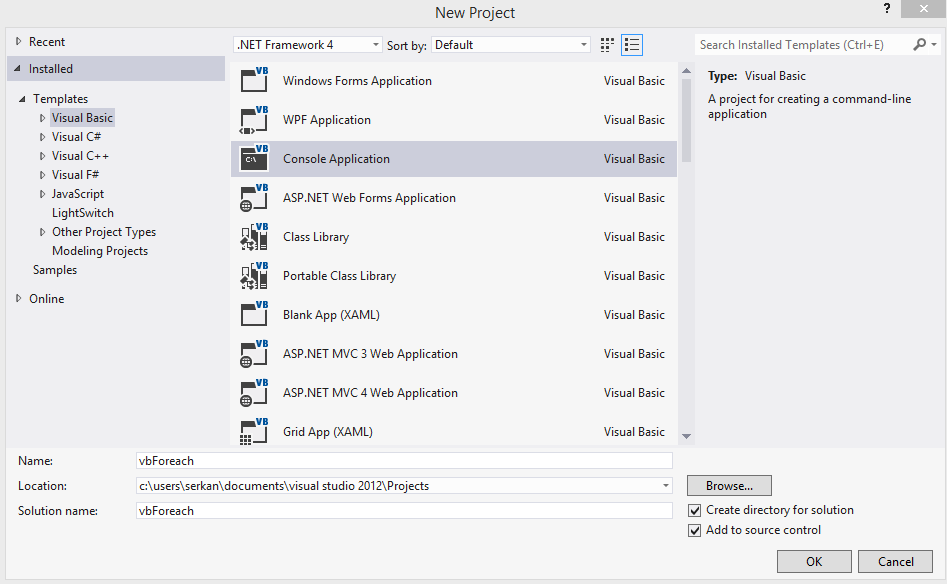947x584 pixels.
Task: Switch to medium icons list view
Action: point(632,45)
